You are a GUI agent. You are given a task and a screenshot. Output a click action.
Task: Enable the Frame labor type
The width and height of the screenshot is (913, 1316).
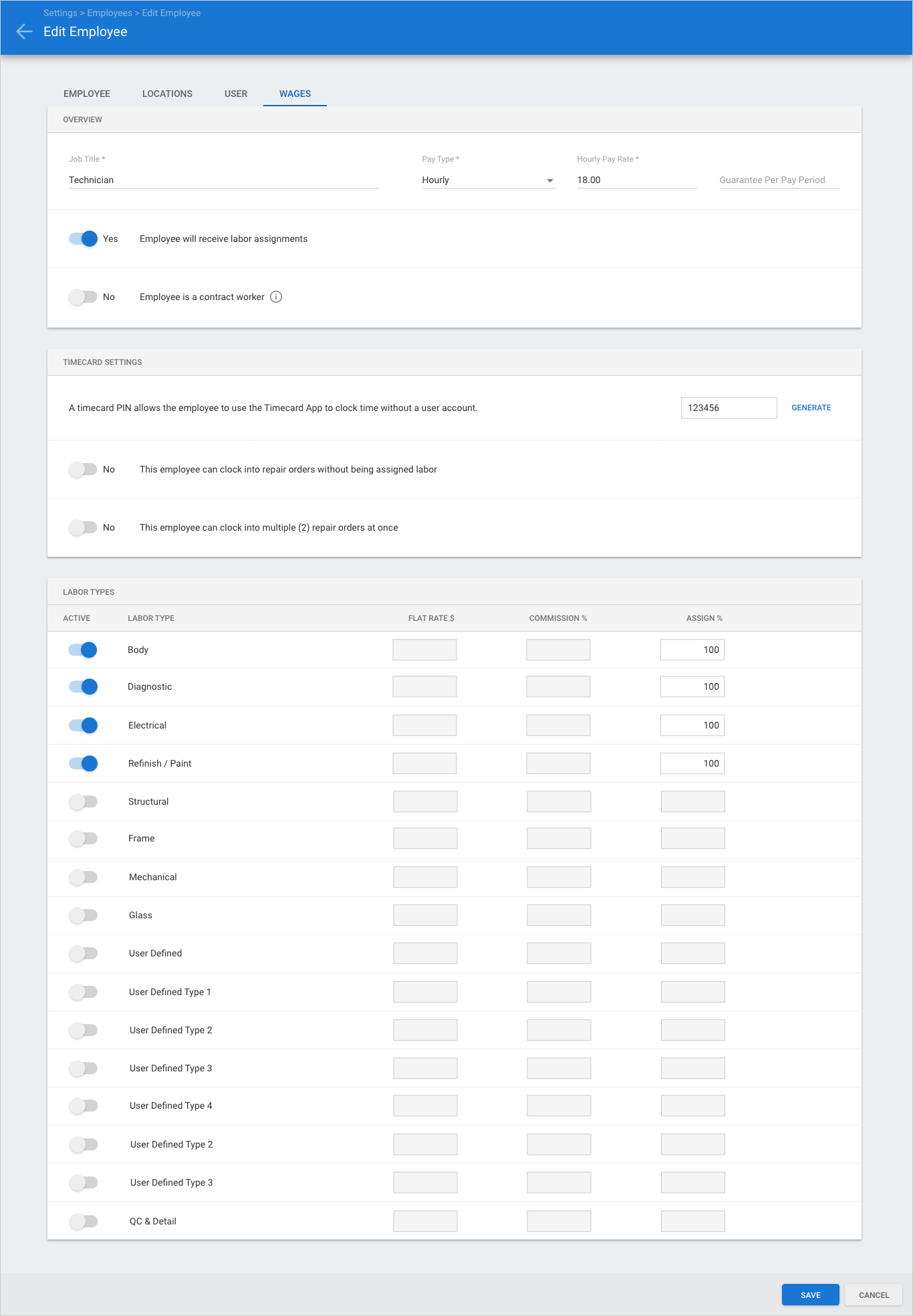84,838
